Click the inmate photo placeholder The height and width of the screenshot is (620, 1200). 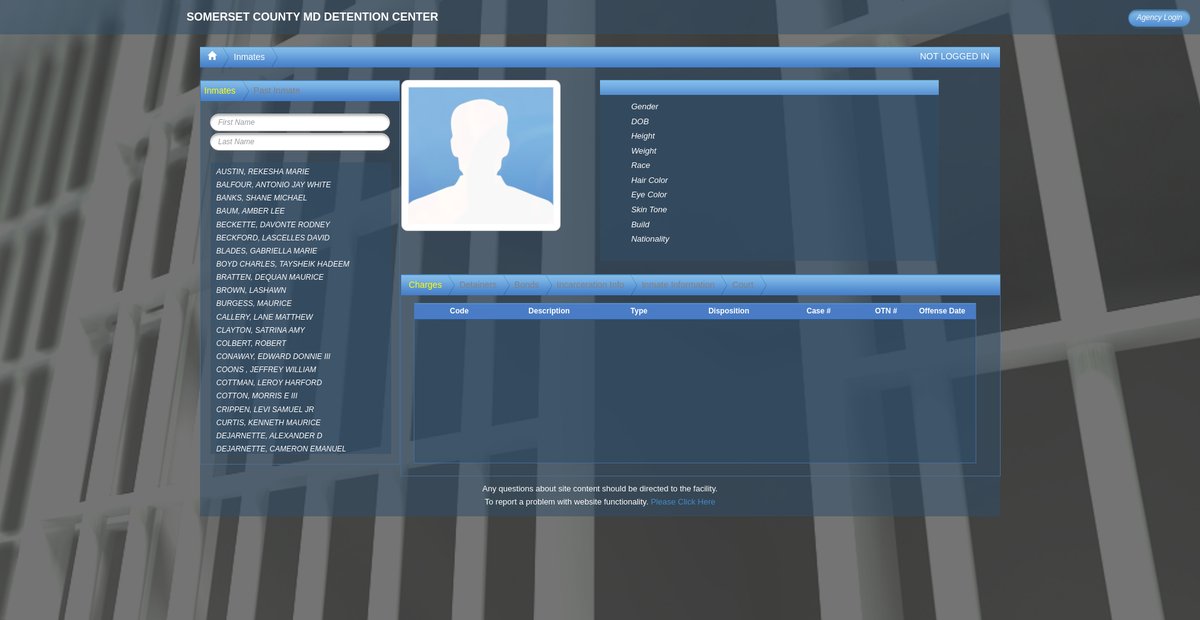[481, 155]
